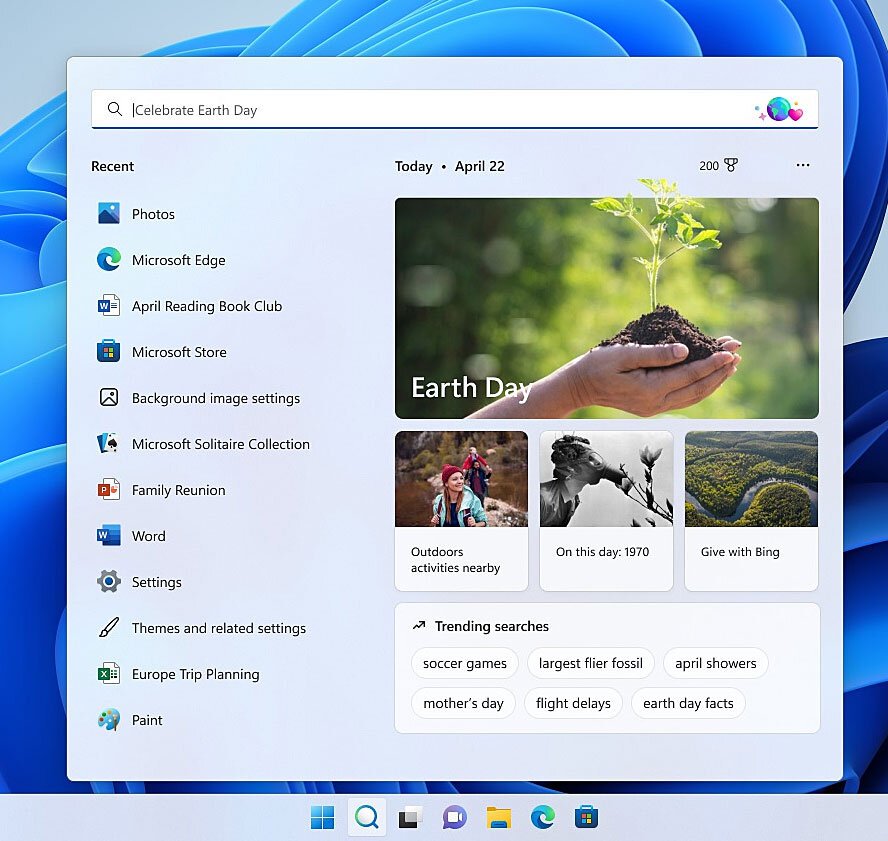Search trending 'april showers'
Screen dimensions: 888x841
coord(716,663)
